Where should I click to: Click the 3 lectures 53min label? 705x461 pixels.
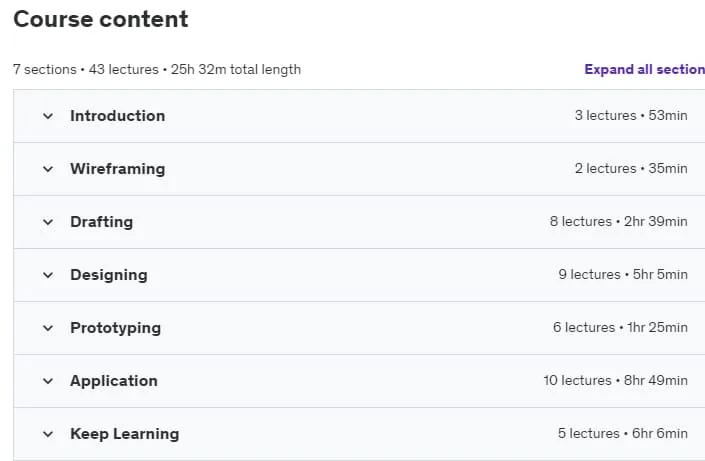631,116
